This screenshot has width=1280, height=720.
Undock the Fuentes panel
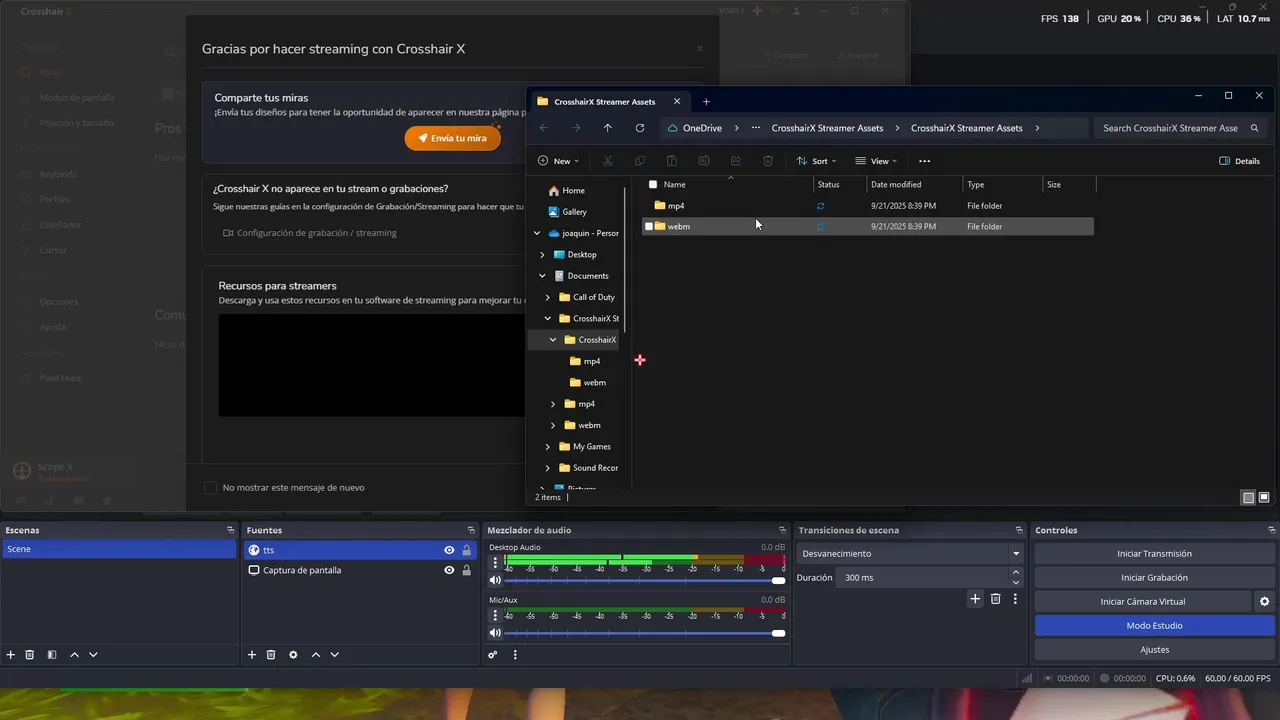471,530
